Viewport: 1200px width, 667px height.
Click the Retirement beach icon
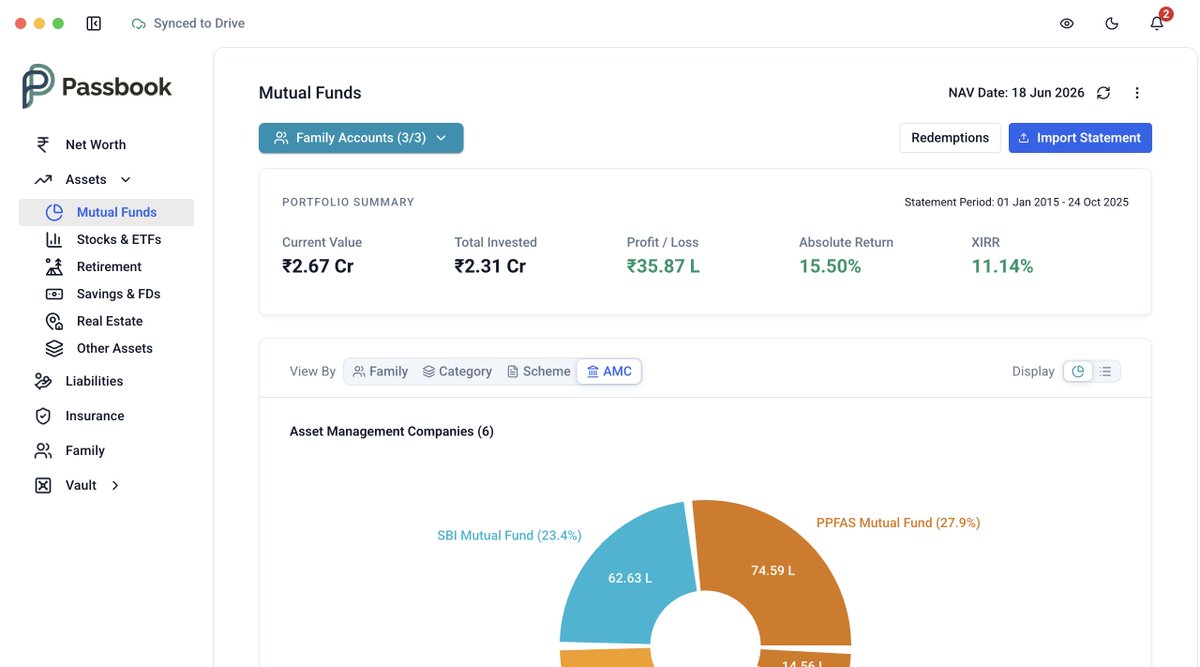click(55, 267)
